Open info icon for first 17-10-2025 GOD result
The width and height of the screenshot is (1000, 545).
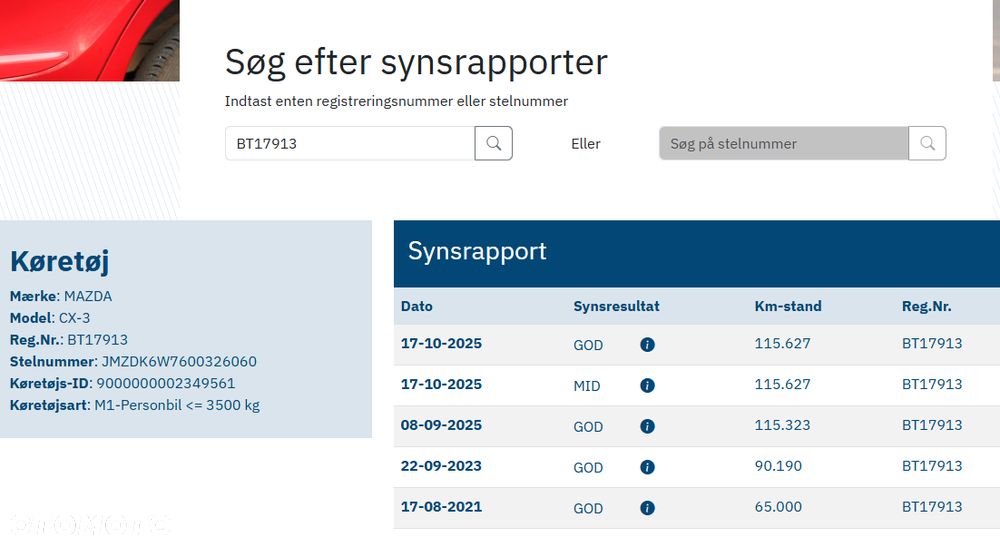tap(647, 344)
